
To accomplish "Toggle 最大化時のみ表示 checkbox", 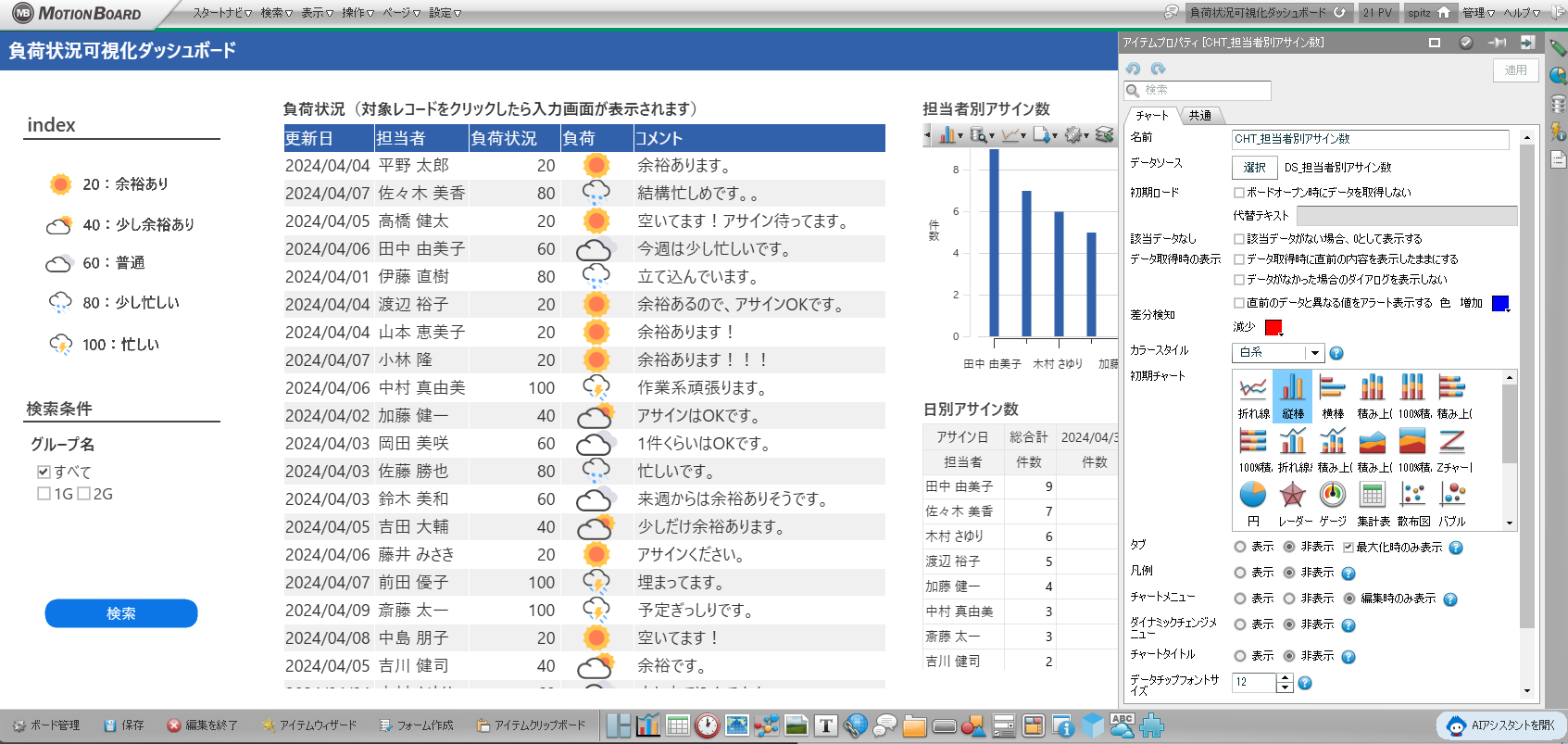I will (1348, 548).
